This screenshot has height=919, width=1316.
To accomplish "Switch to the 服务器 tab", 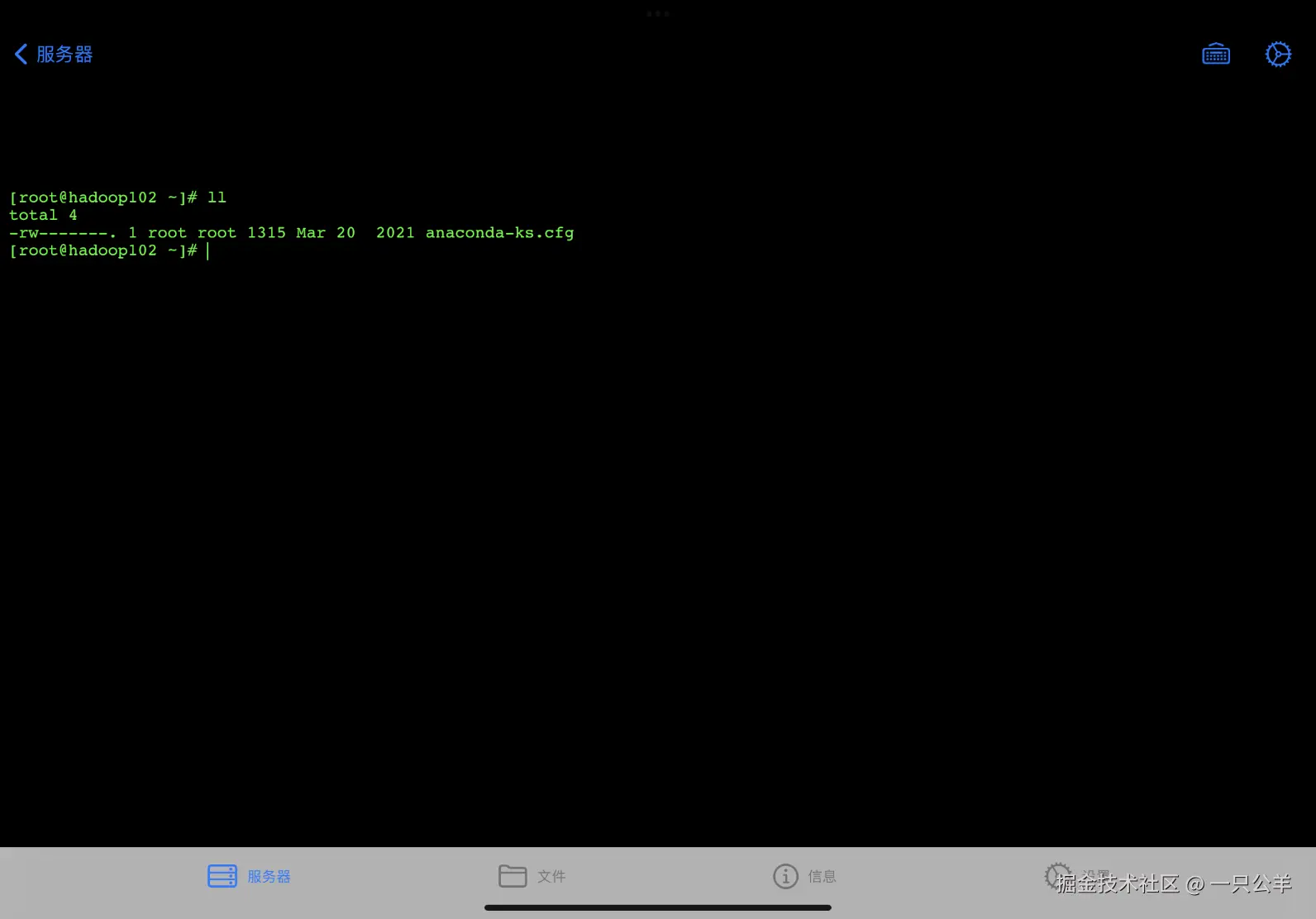I will [x=249, y=876].
